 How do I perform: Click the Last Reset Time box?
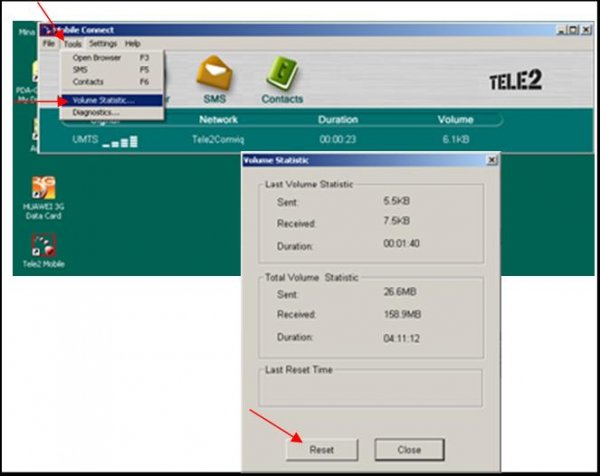370,388
